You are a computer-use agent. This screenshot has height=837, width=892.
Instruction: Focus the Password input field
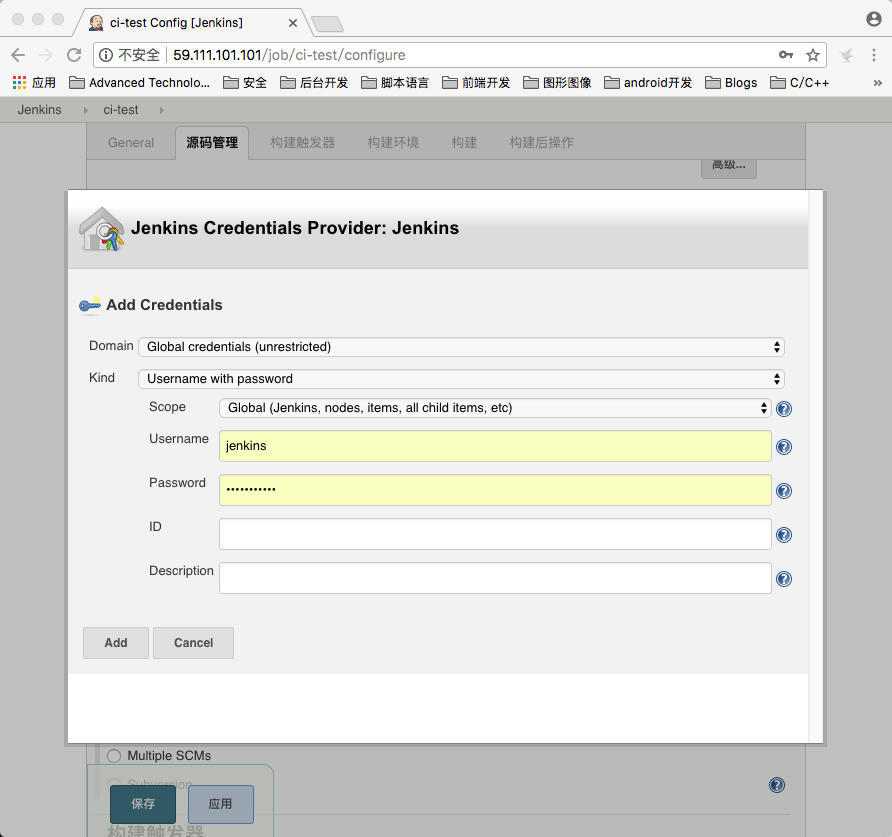tap(495, 490)
